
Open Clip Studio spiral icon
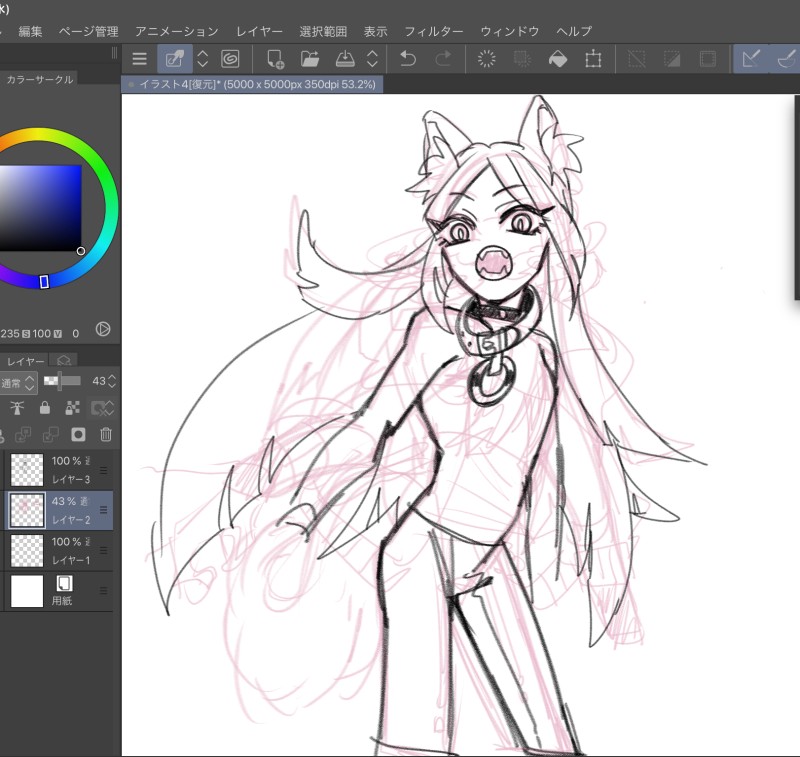pyautogui.click(x=230, y=59)
